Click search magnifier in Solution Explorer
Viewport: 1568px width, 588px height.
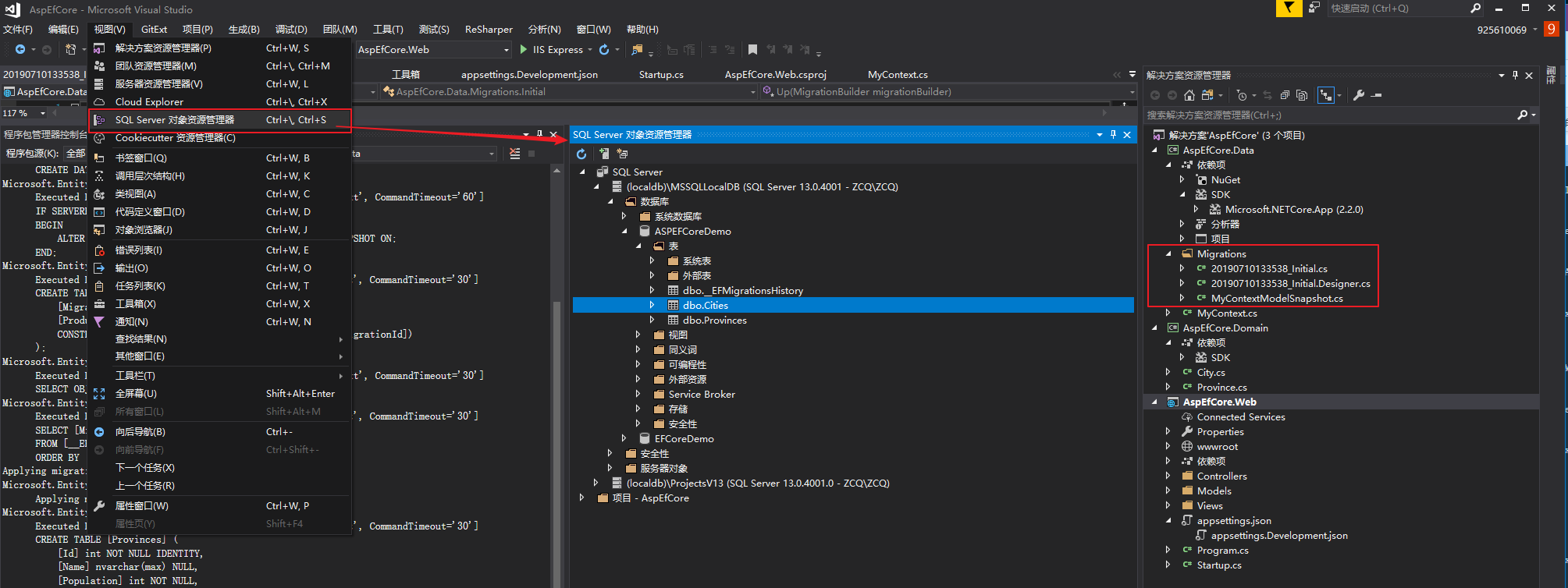(x=1522, y=115)
